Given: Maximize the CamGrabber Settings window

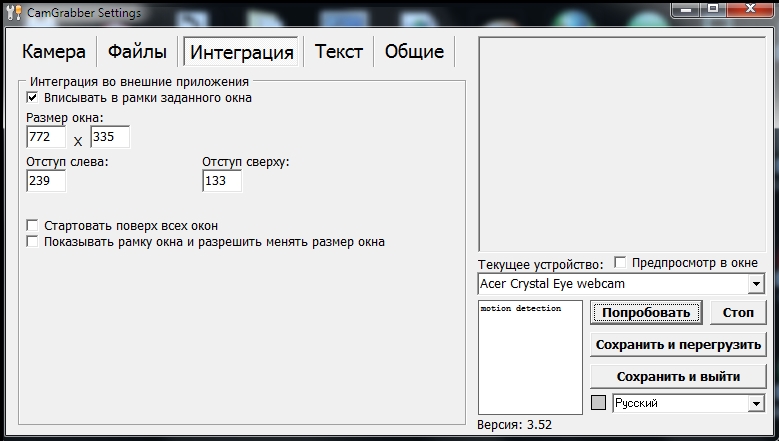Looking at the screenshot, I should pos(714,9).
